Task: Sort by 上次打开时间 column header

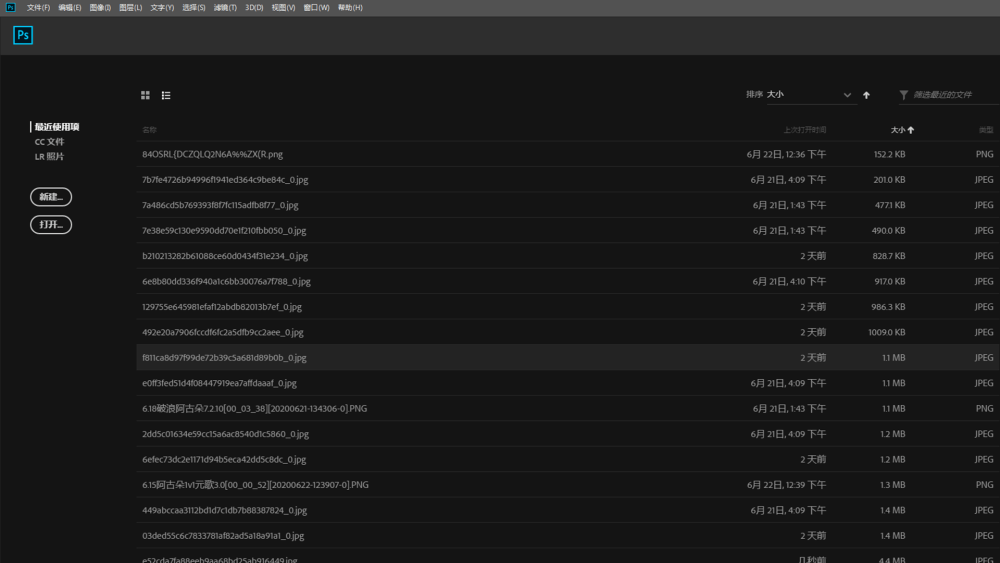Action: tap(804, 130)
